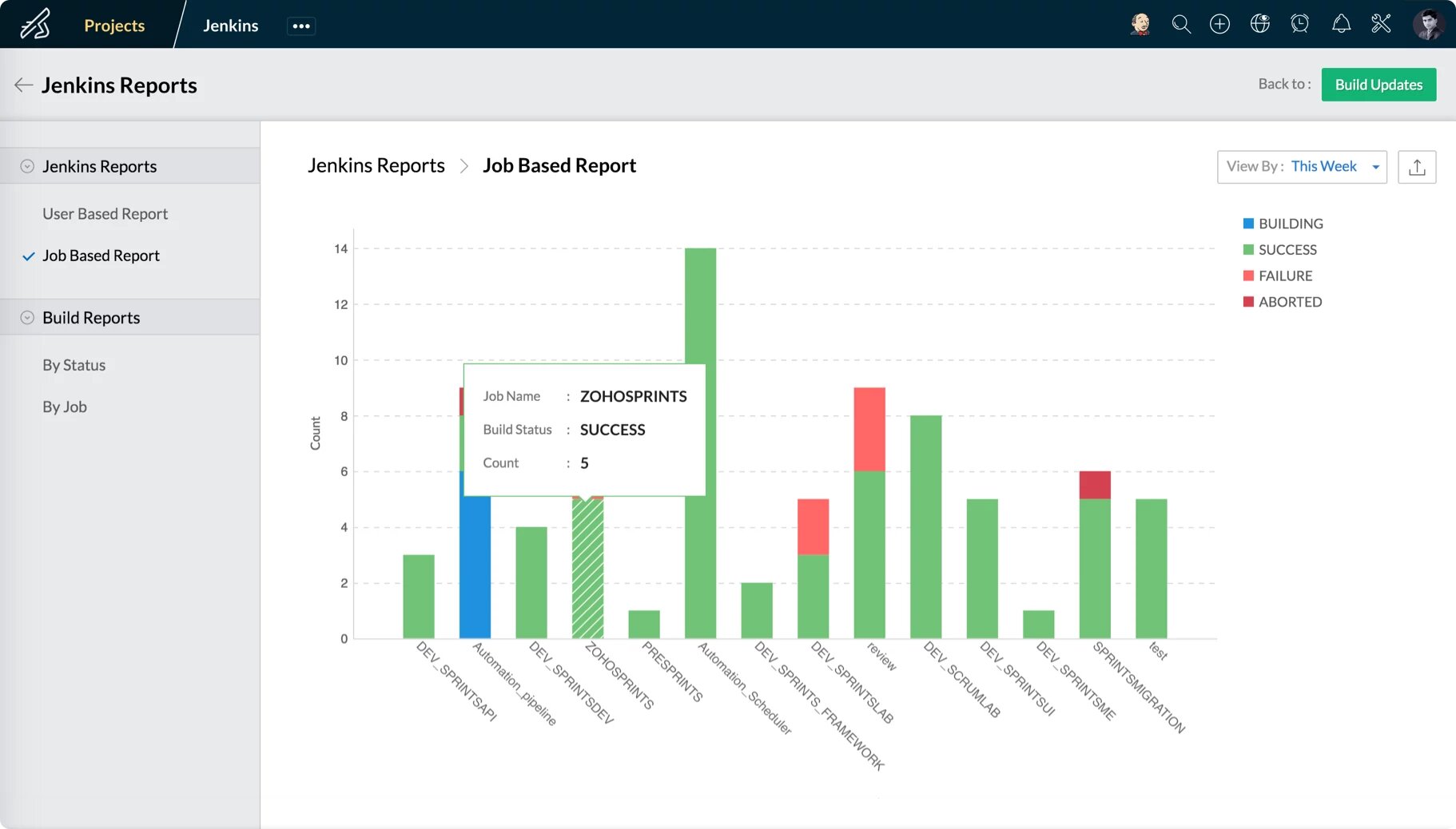1456x829 pixels.
Task: Click the back arrow next to Jenkins Reports
Action: pos(24,85)
